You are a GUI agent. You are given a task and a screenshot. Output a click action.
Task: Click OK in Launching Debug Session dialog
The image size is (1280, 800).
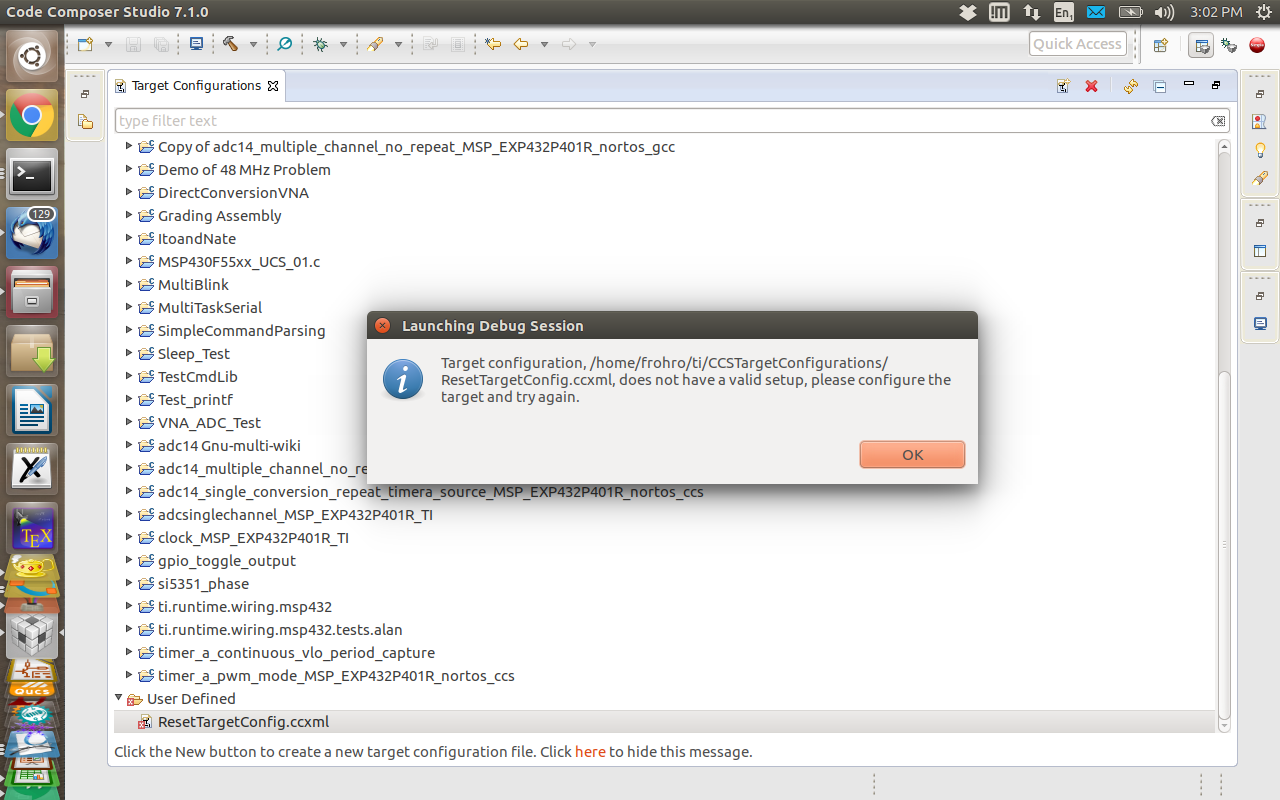pyautogui.click(x=912, y=454)
